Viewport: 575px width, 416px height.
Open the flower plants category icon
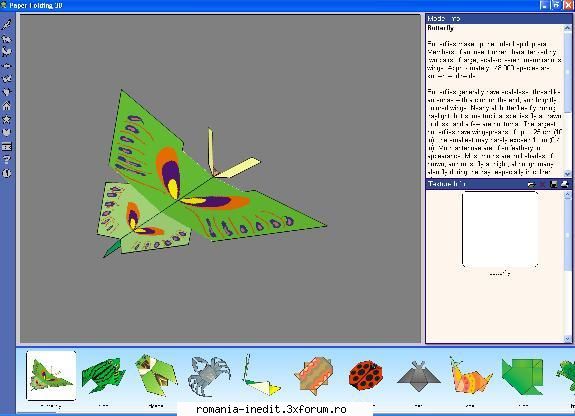click(7, 92)
